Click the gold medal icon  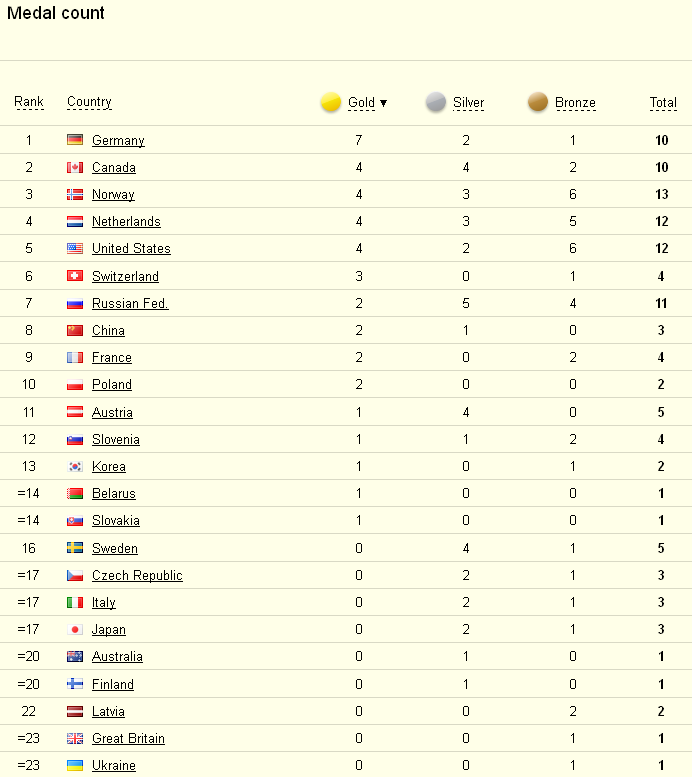pos(331,102)
